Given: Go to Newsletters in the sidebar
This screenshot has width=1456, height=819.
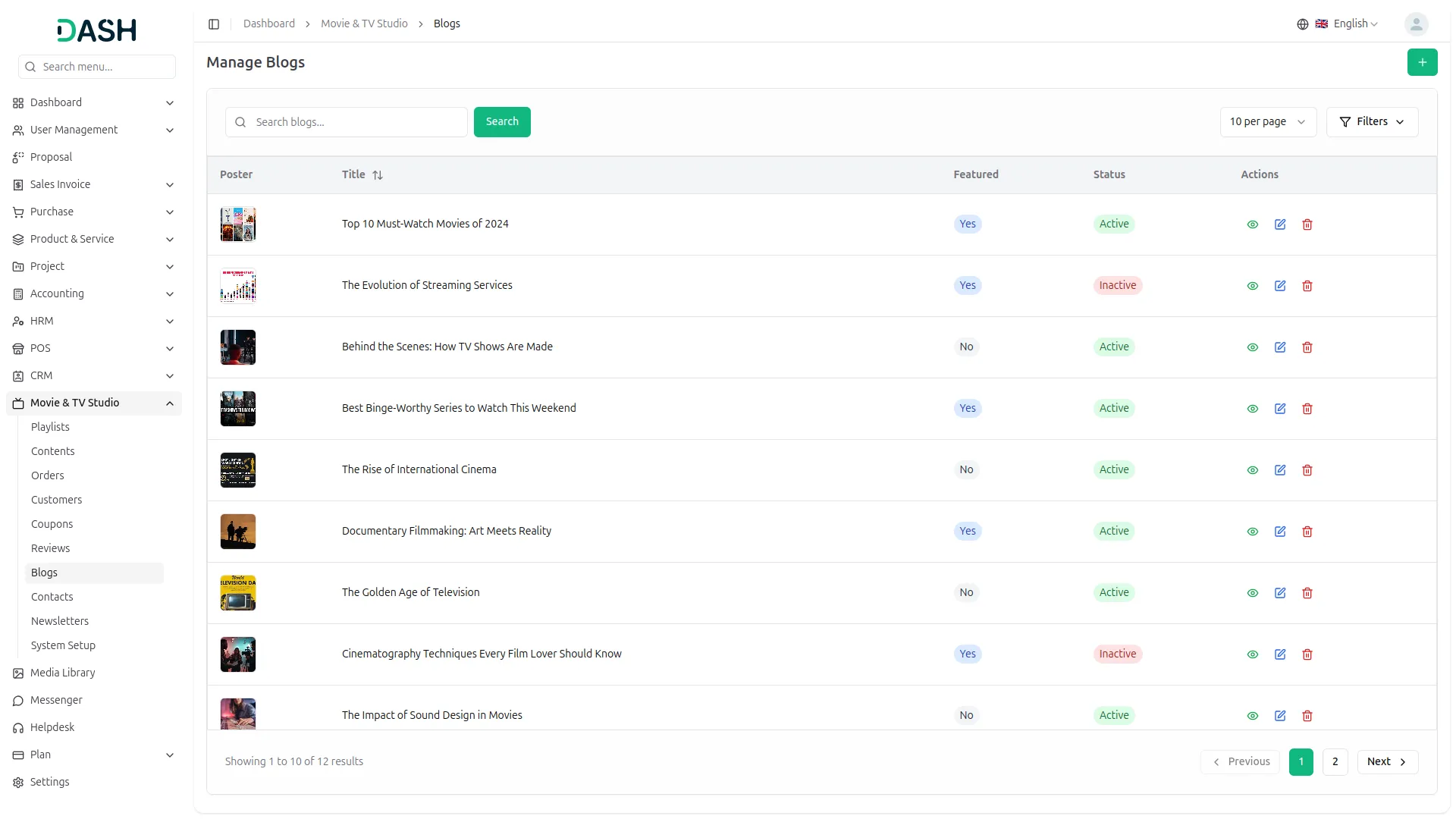Looking at the screenshot, I should (60, 621).
